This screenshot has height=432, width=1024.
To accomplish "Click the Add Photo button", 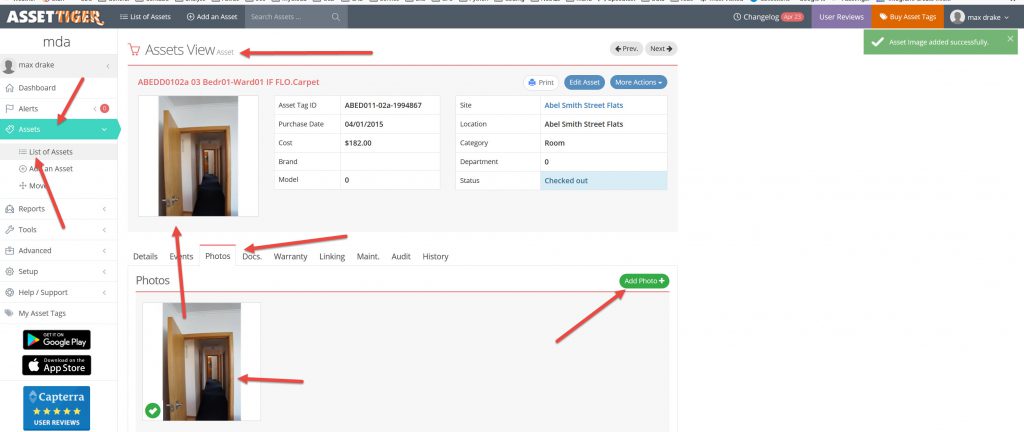I will 644,281.
